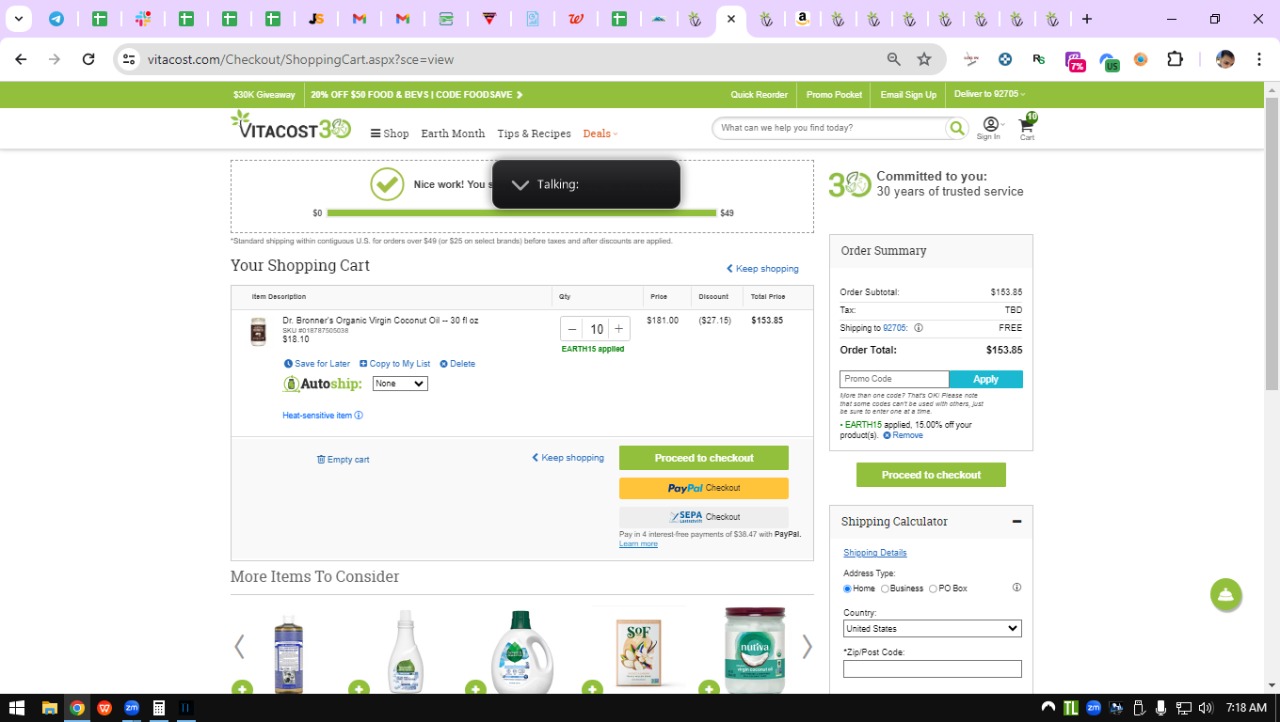Switch to the Slack tab
The width and height of the screenshot is (1280, 722).
click(143, 19)
